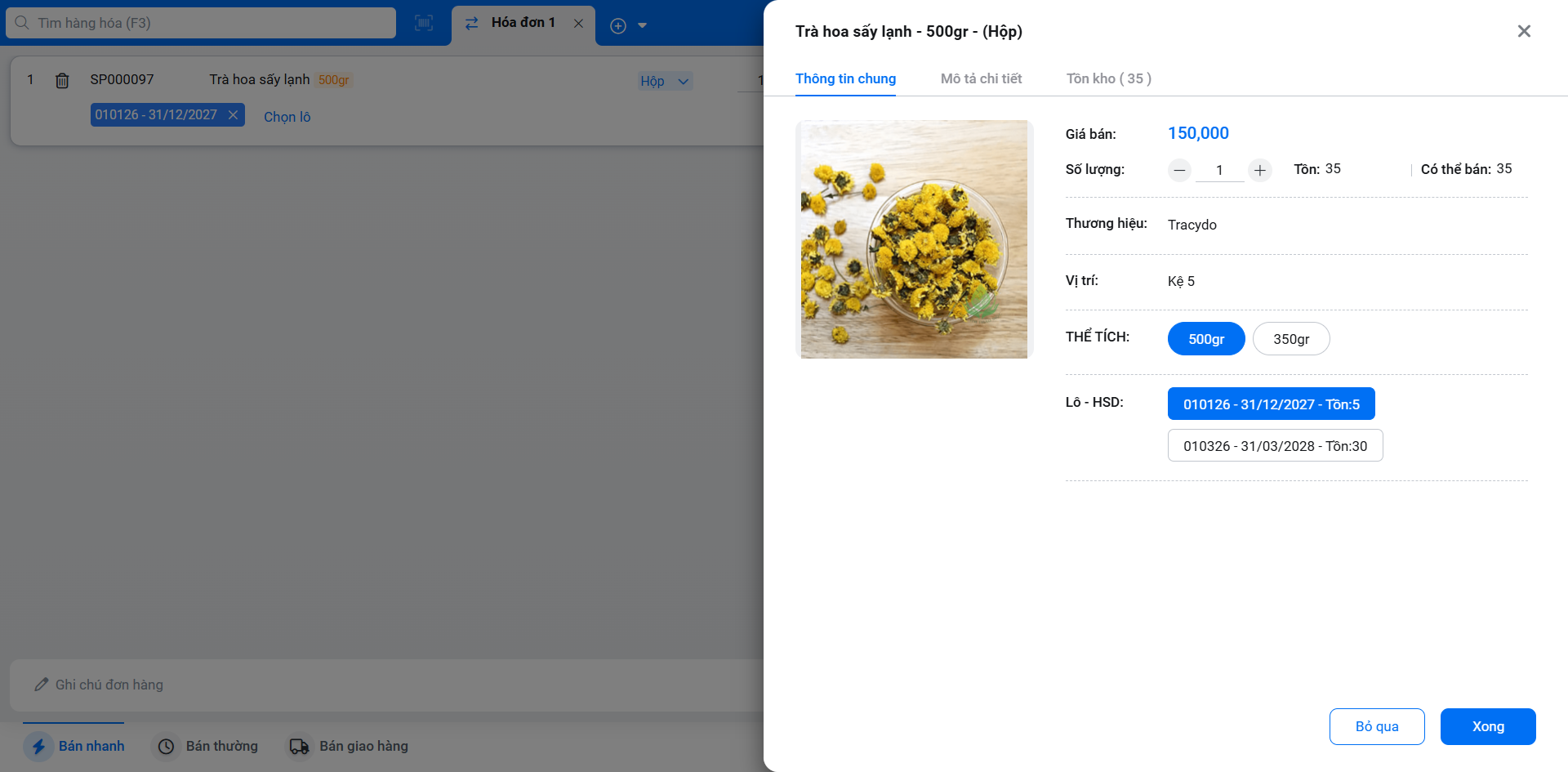Open the Tồn kho ( 35 ) tab

coord(1108,78)
